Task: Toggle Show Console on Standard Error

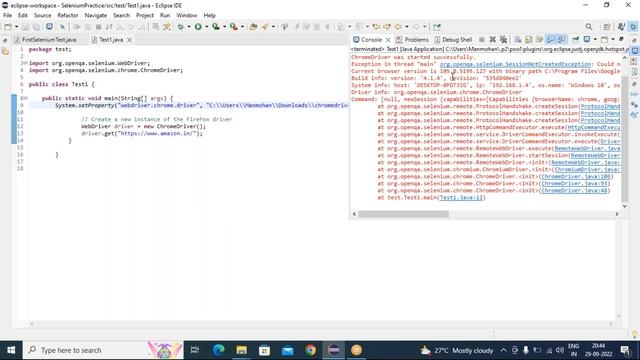Action: pyautogui.click(x=562, y=40)
